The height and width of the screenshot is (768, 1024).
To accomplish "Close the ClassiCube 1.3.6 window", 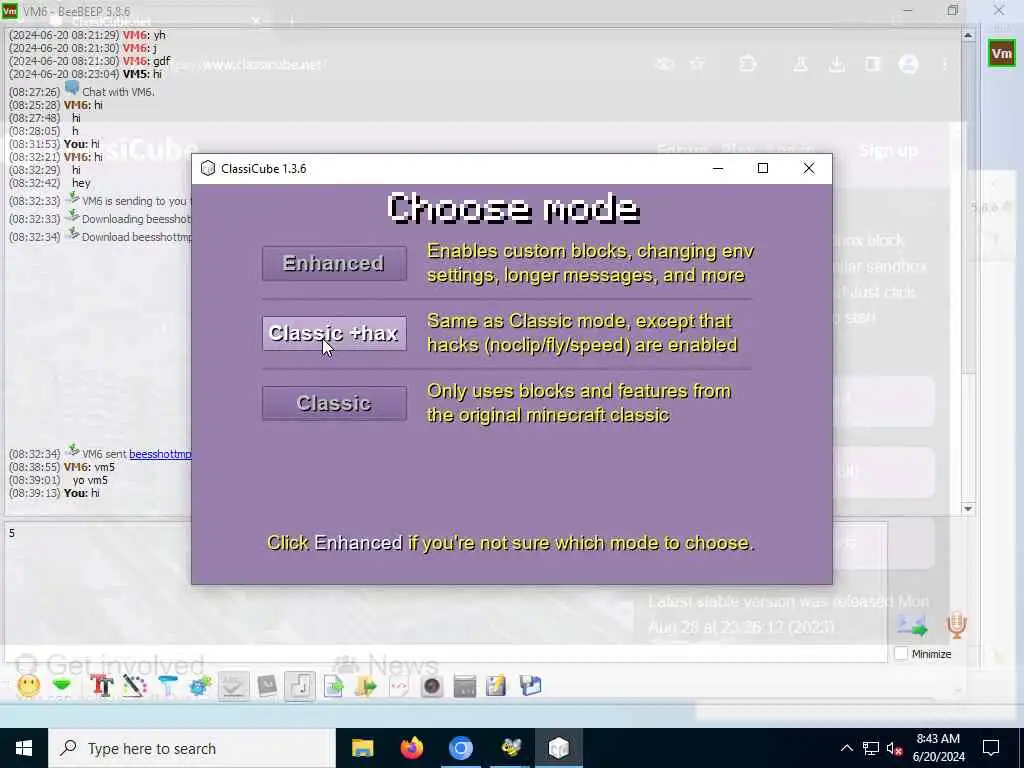I will tap(808, 168).
